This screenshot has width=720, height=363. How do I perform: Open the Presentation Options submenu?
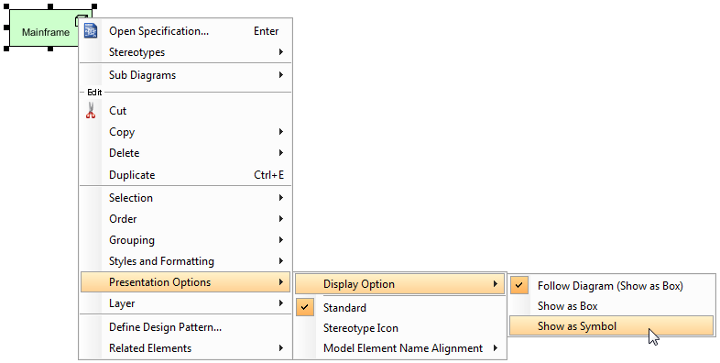coord(186,282)
